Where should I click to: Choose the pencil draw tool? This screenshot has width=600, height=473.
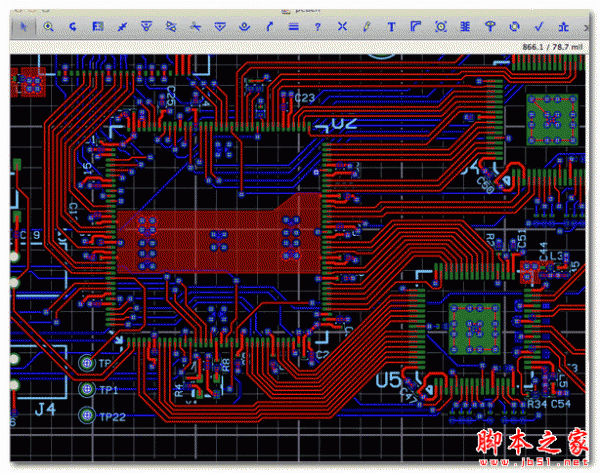click(x=367, y=26)
